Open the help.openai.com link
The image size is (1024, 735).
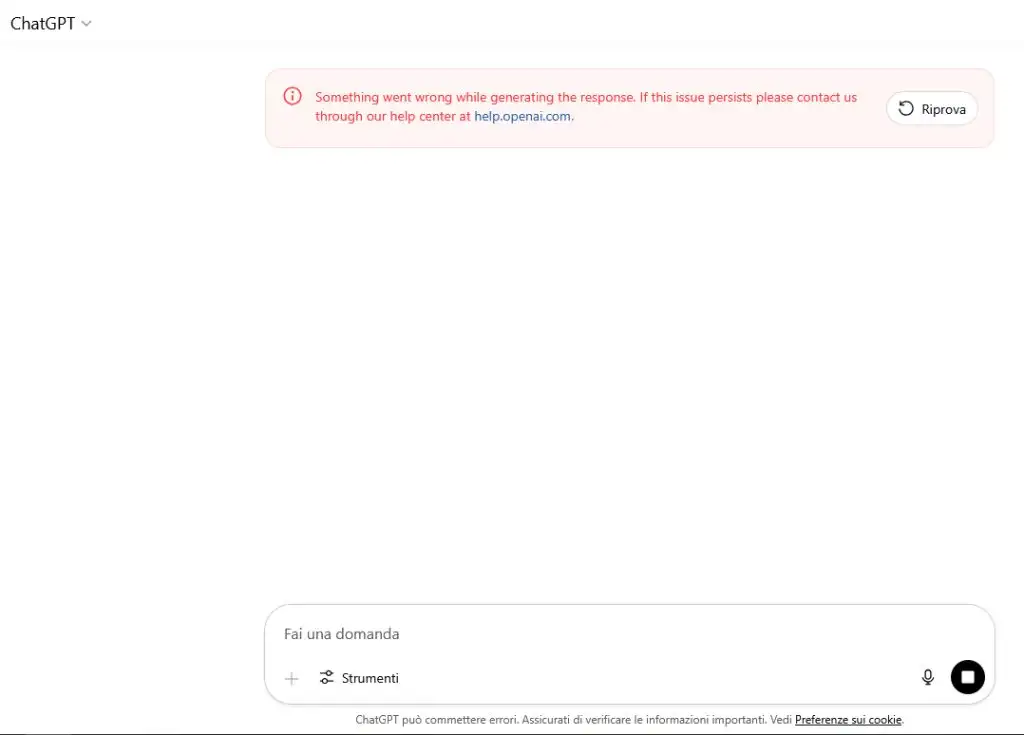click(522, 116)
